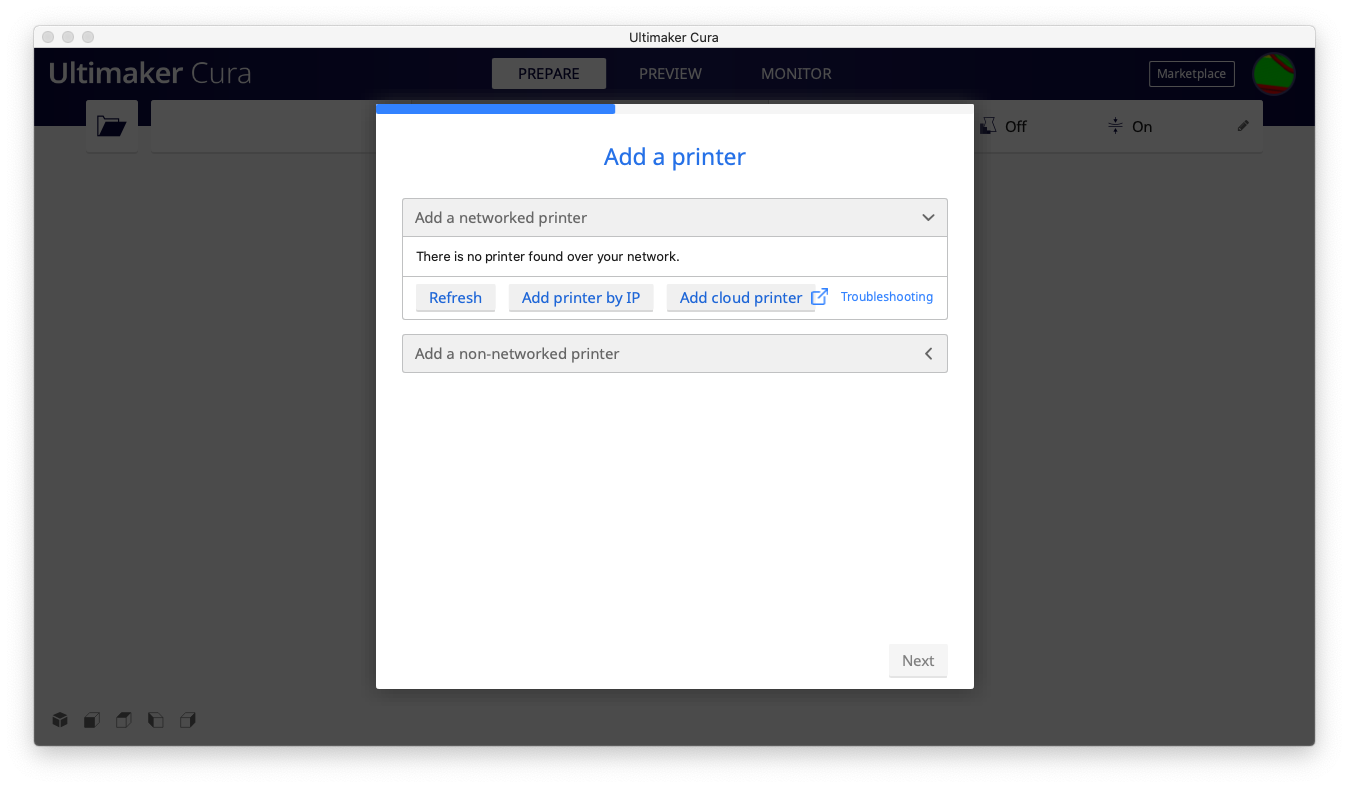Click the 3D view cube icon

60,719
